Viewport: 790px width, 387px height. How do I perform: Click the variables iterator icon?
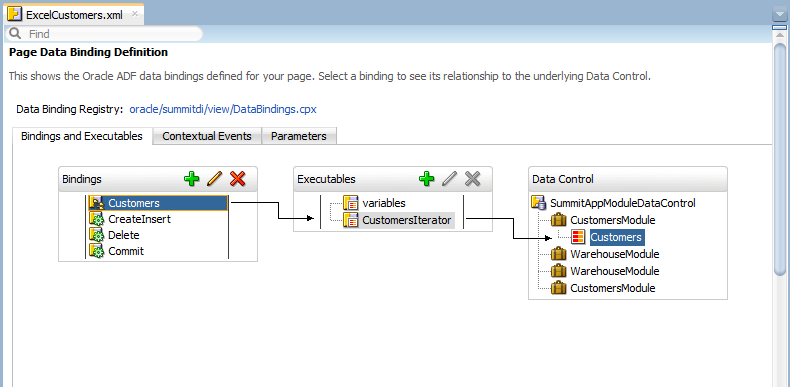click(351, 203)
